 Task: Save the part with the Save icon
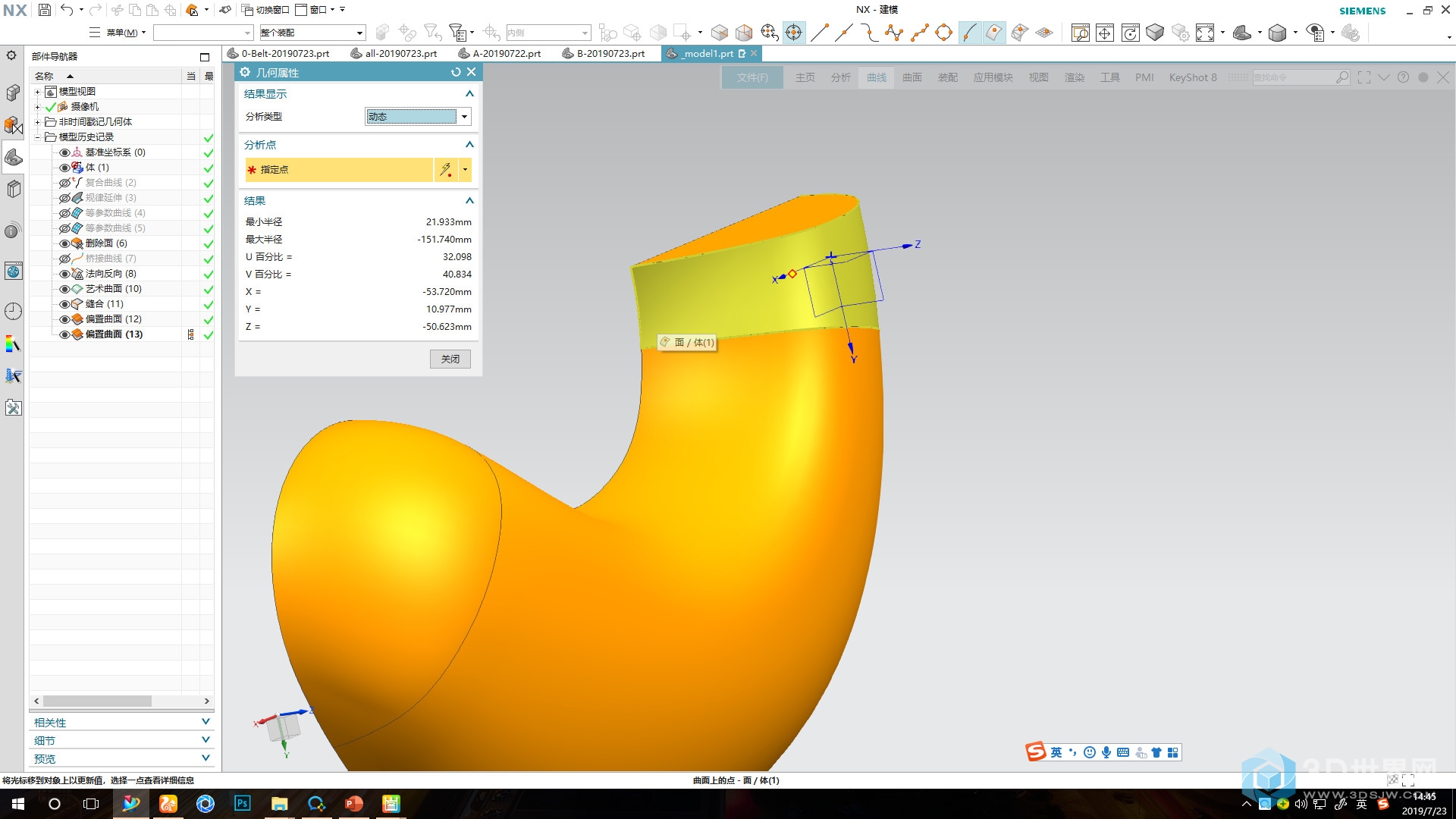point(45,10)
